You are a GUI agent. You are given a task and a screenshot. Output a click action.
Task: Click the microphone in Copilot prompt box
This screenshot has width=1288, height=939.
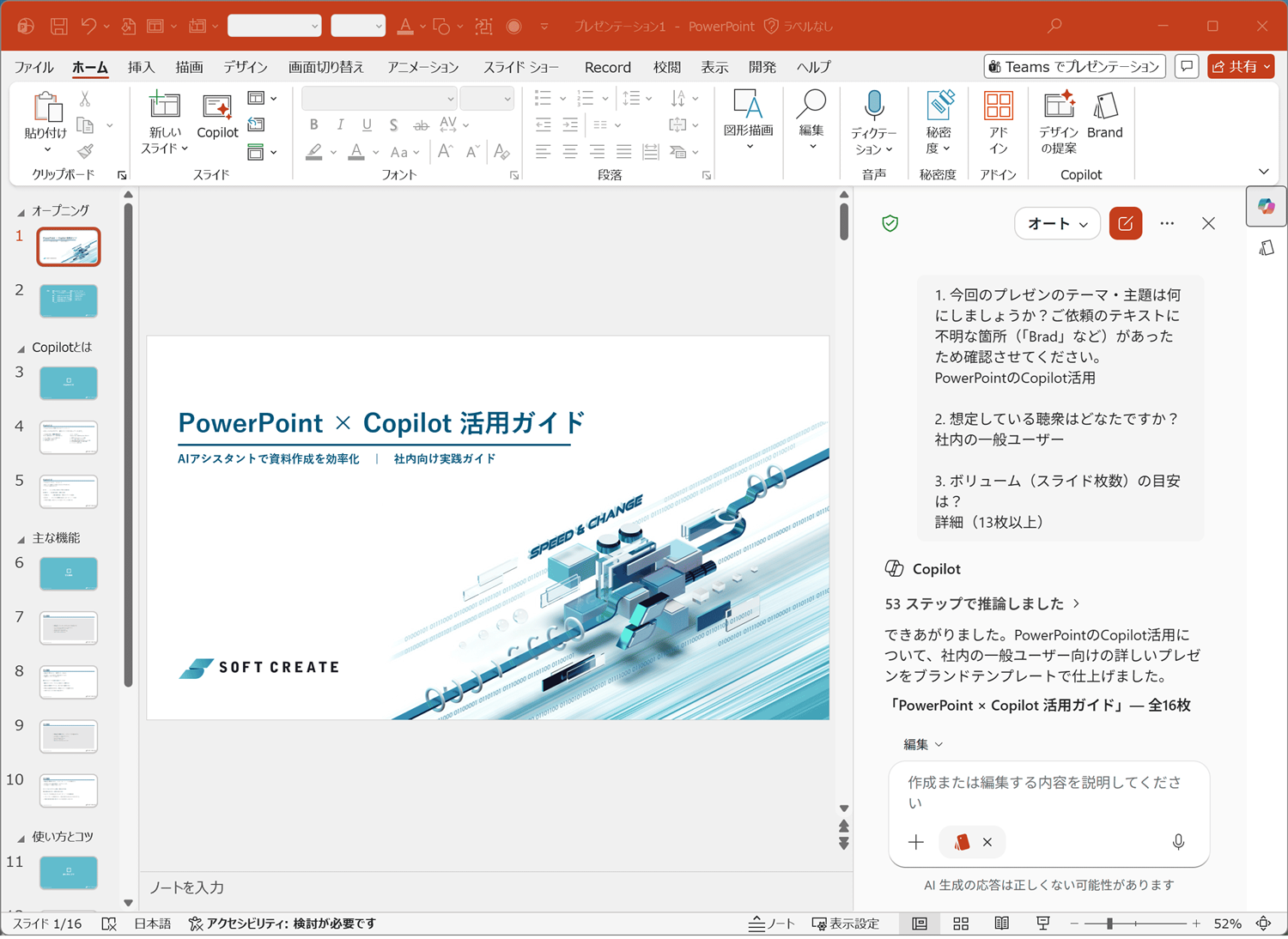coord(1178,842)
